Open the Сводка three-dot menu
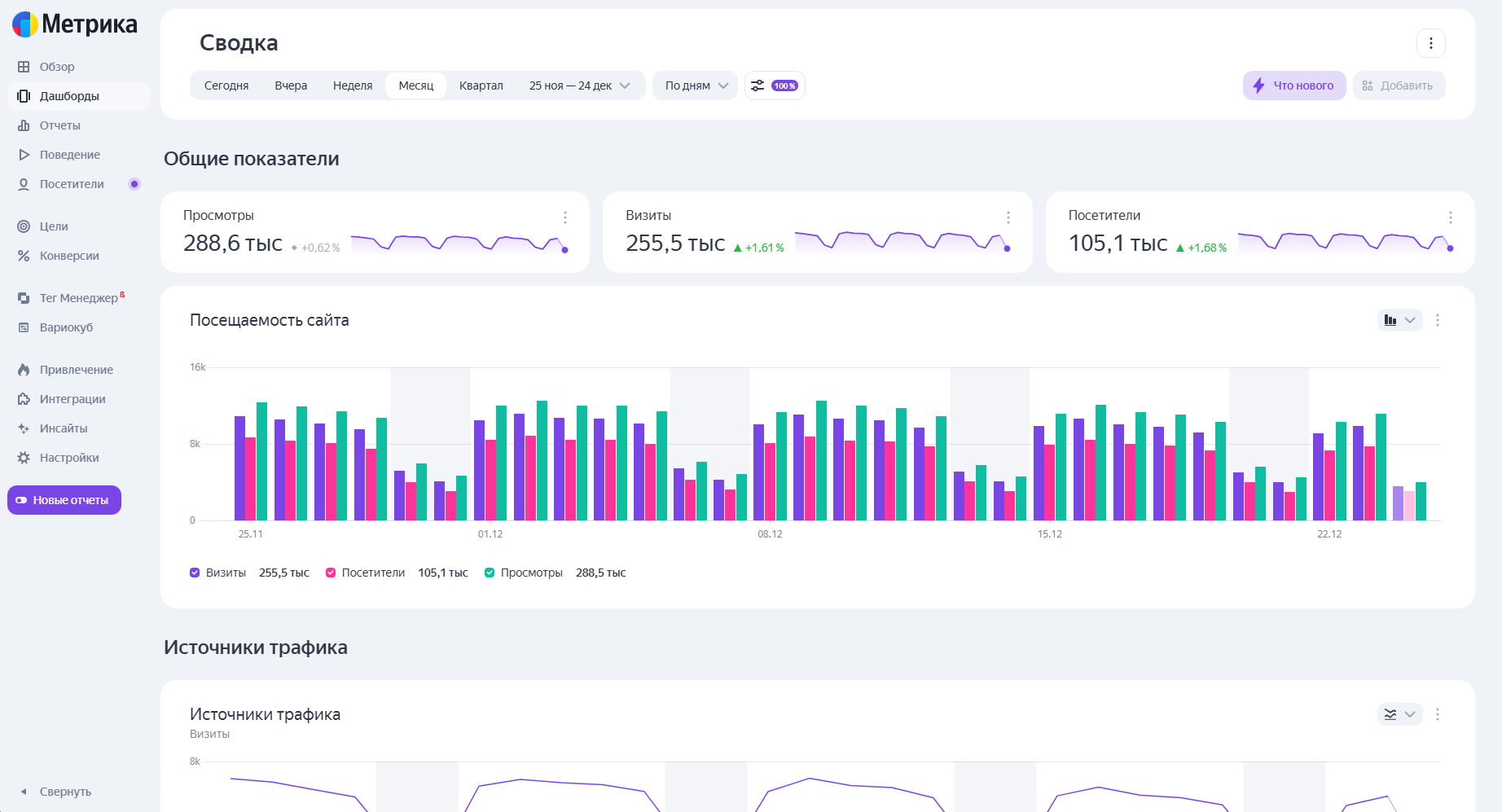 tap(1430, 43)
